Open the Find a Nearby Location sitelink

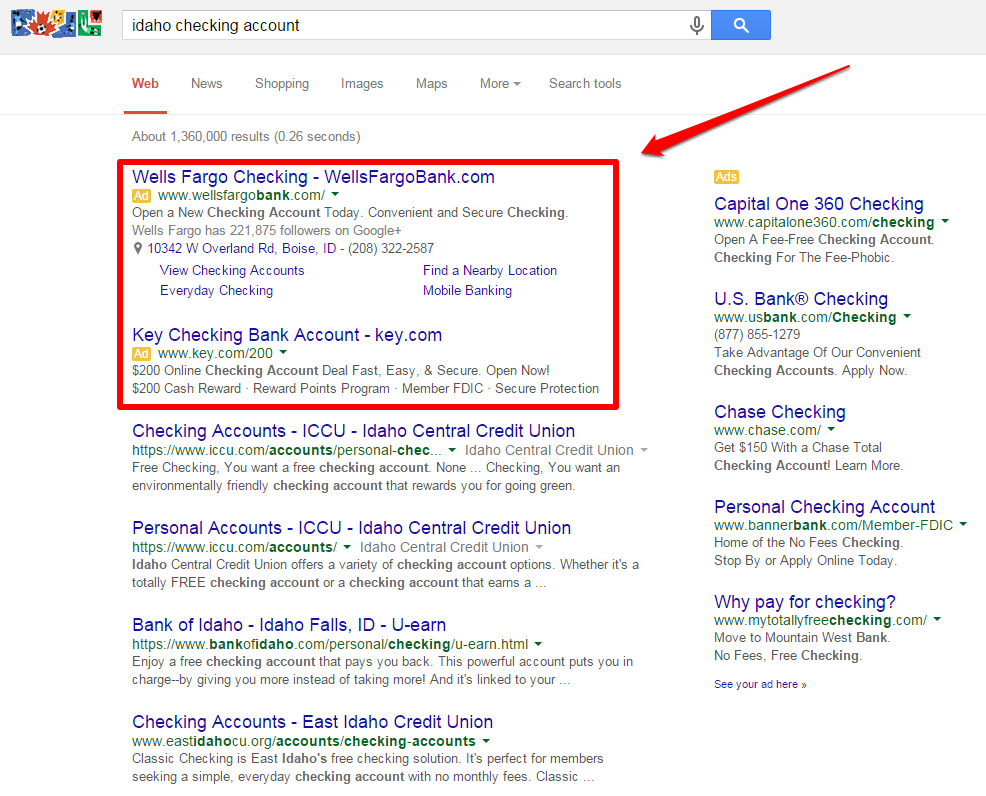click(489, 270)
